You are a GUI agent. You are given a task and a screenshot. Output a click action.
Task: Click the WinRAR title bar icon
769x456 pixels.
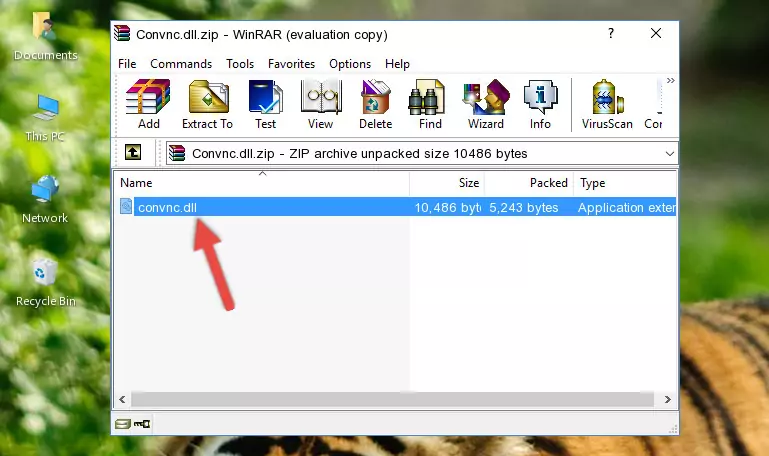pos(122,34)
